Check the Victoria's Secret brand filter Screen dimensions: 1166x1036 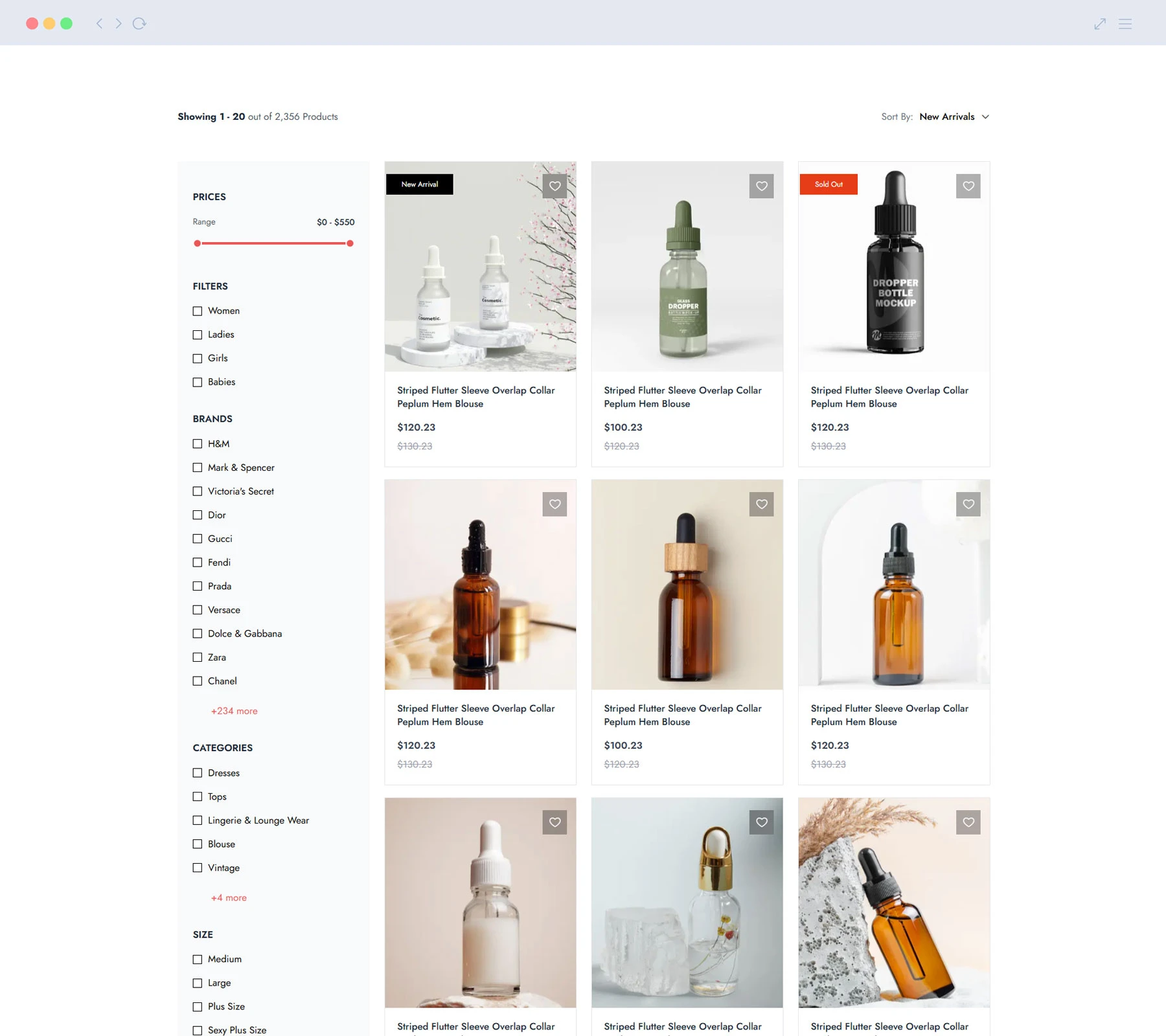[197, 491]
